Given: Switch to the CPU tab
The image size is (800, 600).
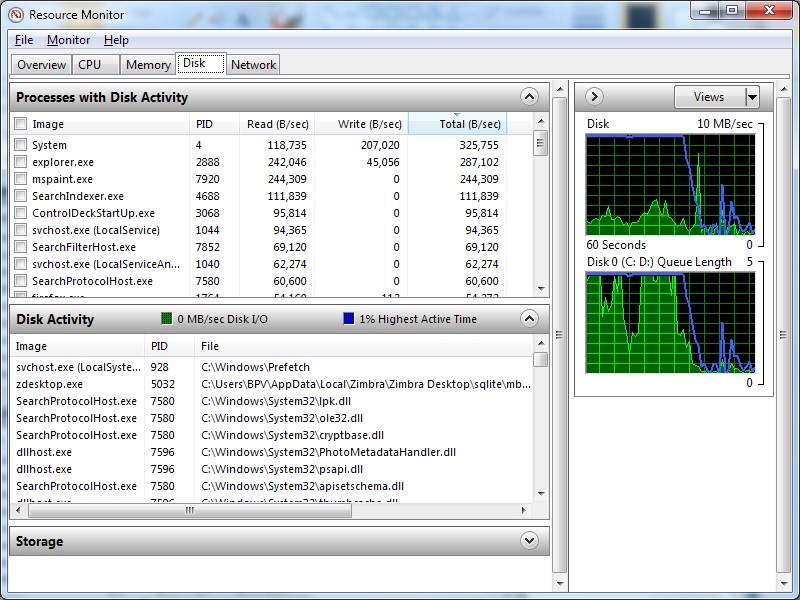Looking at the screenshot, I should tap(96, 65).
